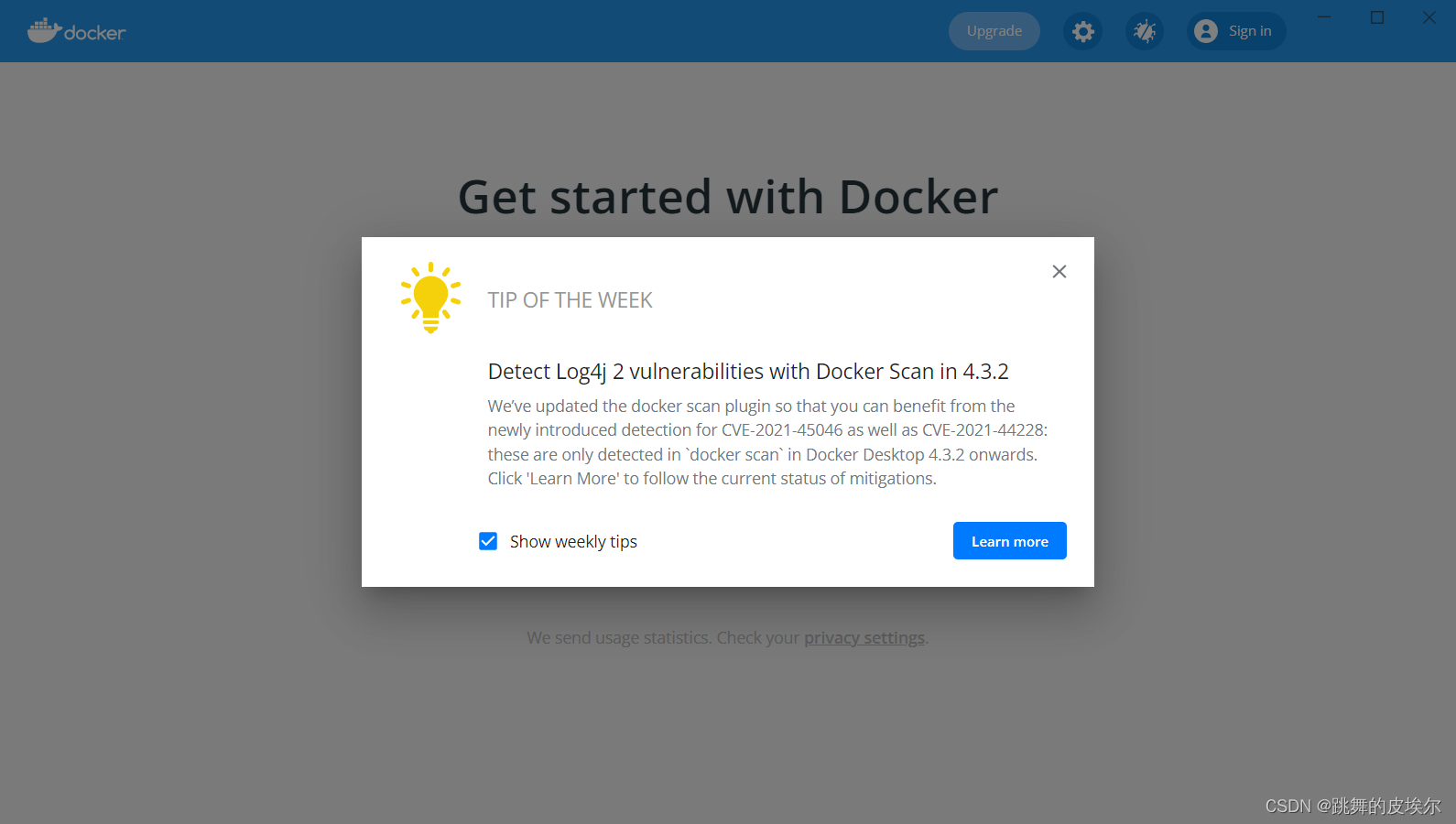Open the privacy settings link
The width and height of the screenshot is (1456, 824).
click(x=864, y=637)
